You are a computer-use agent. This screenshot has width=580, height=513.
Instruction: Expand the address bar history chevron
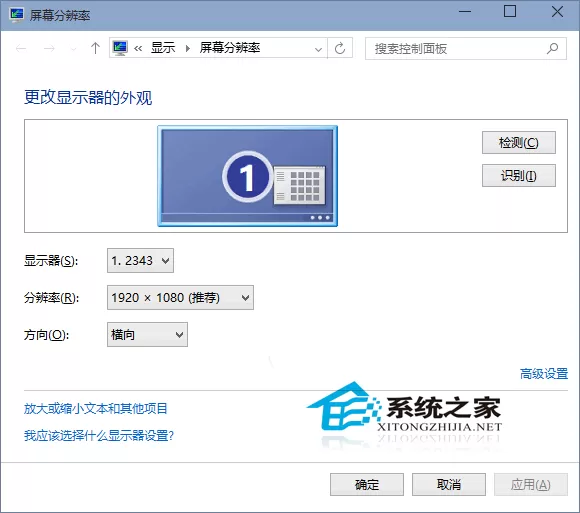pyautogui.click(x=318, y=49)
